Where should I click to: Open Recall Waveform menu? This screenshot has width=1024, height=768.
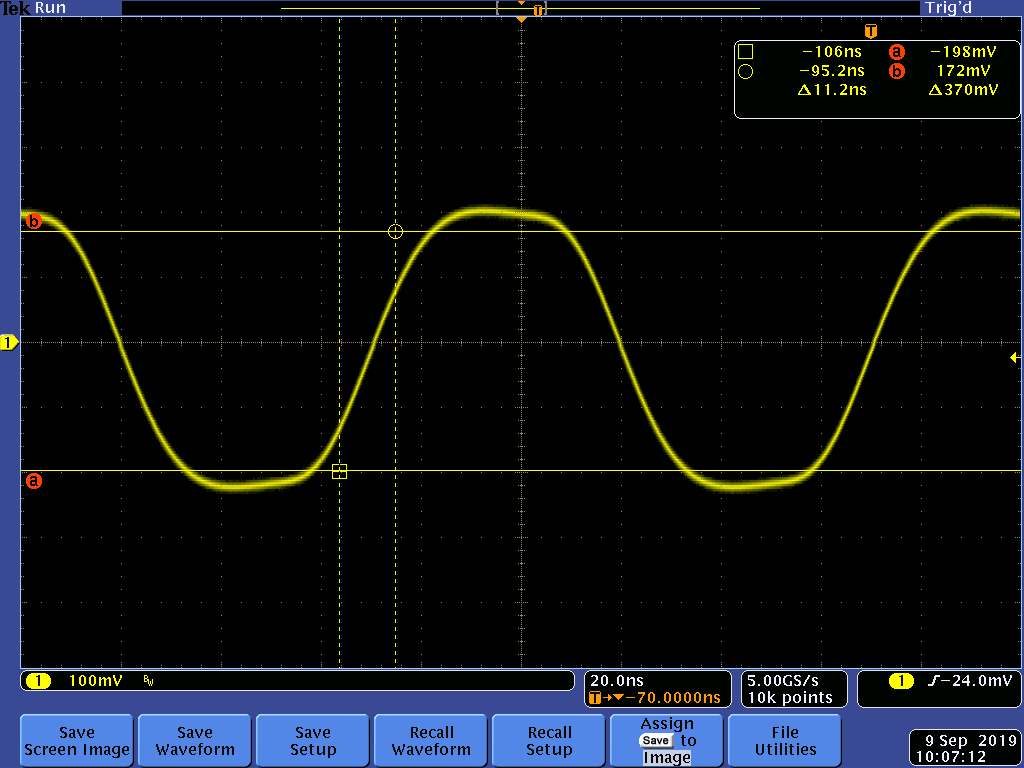(430, 741)
